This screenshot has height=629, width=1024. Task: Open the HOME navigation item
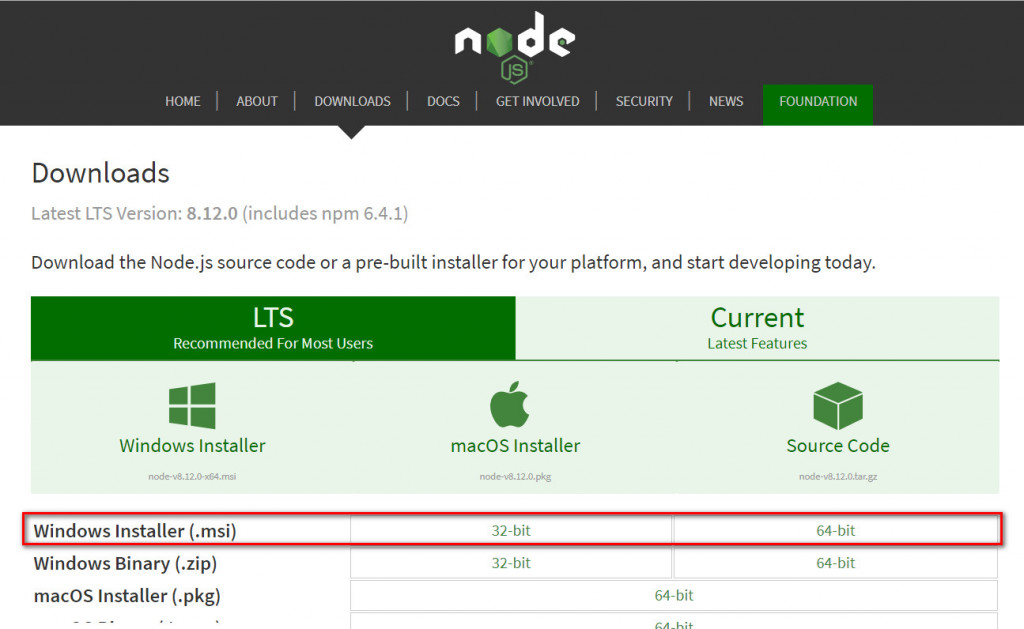[x=183, y=101]
